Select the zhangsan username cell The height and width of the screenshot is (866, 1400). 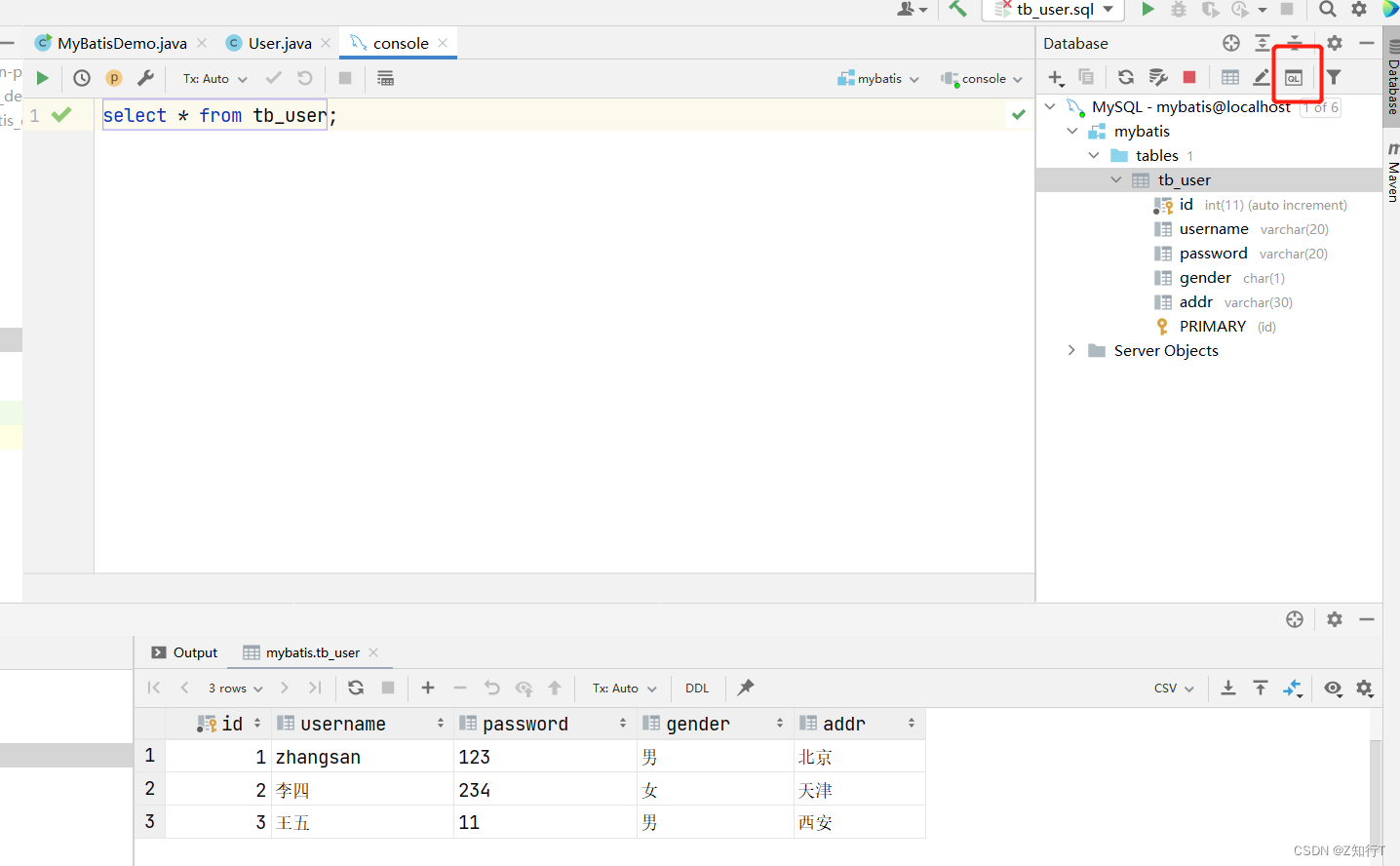coord(362,757)
